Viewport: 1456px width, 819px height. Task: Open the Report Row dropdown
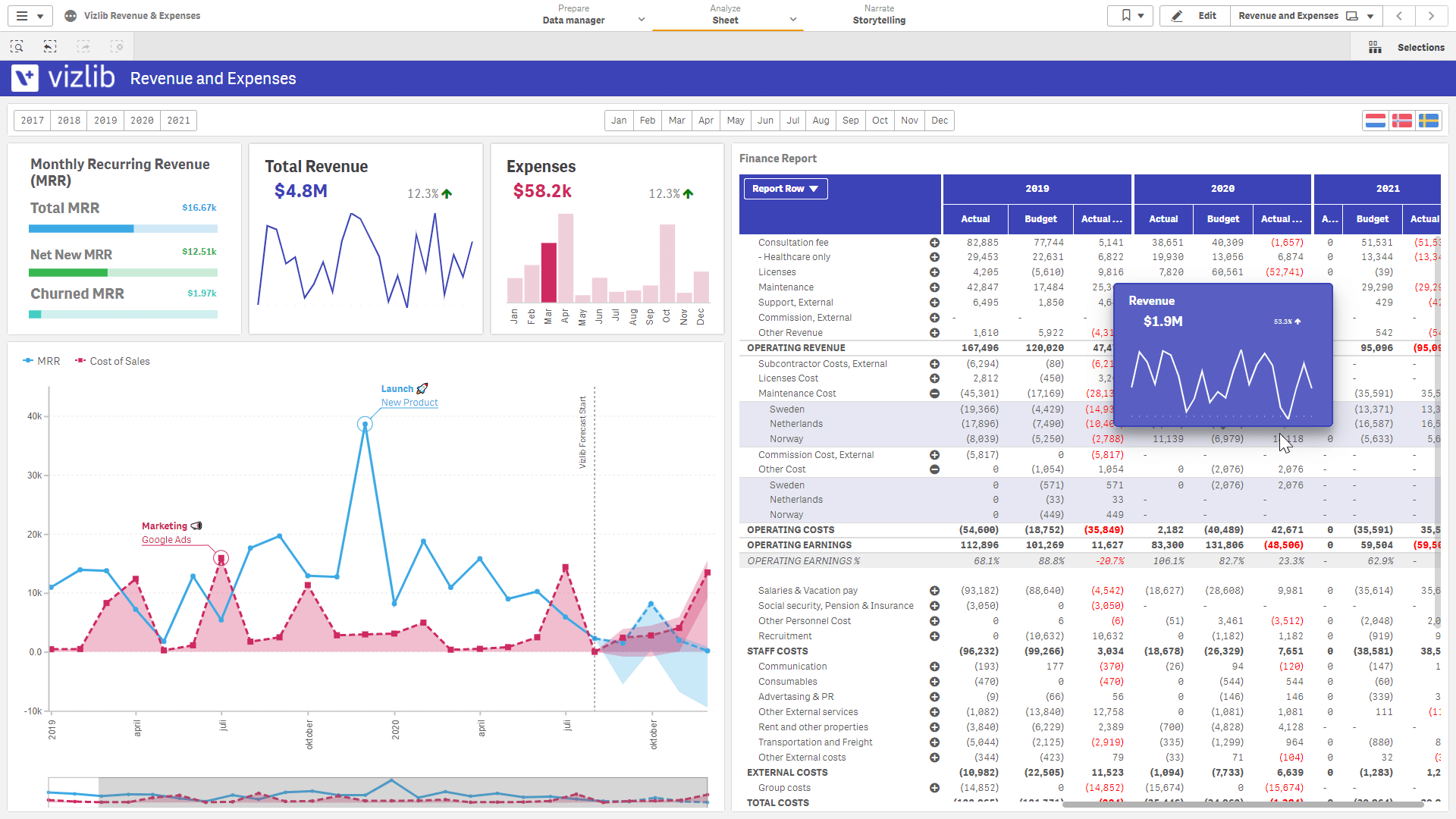(x=786, y=189)
